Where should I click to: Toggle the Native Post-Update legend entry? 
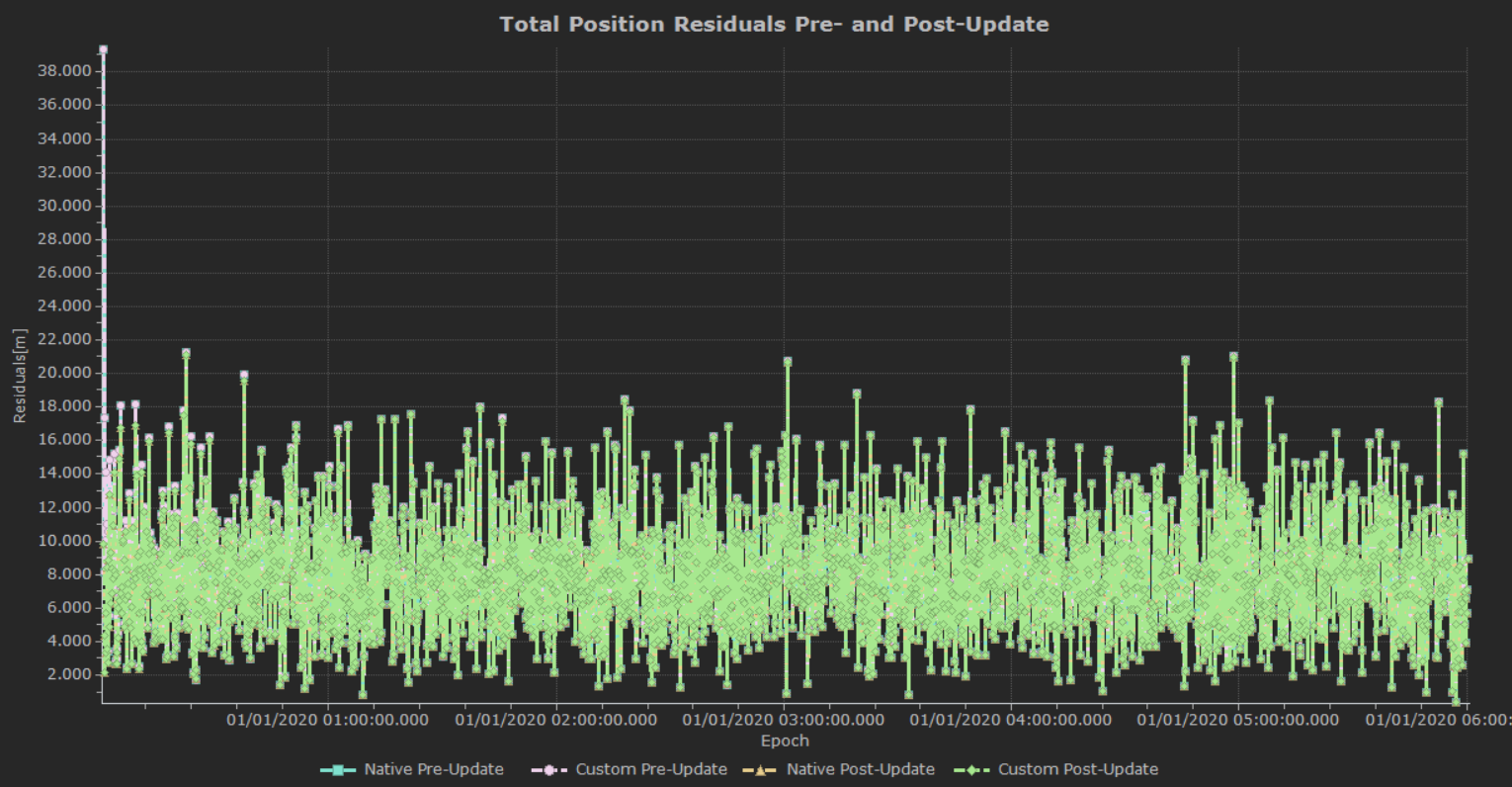839,769
